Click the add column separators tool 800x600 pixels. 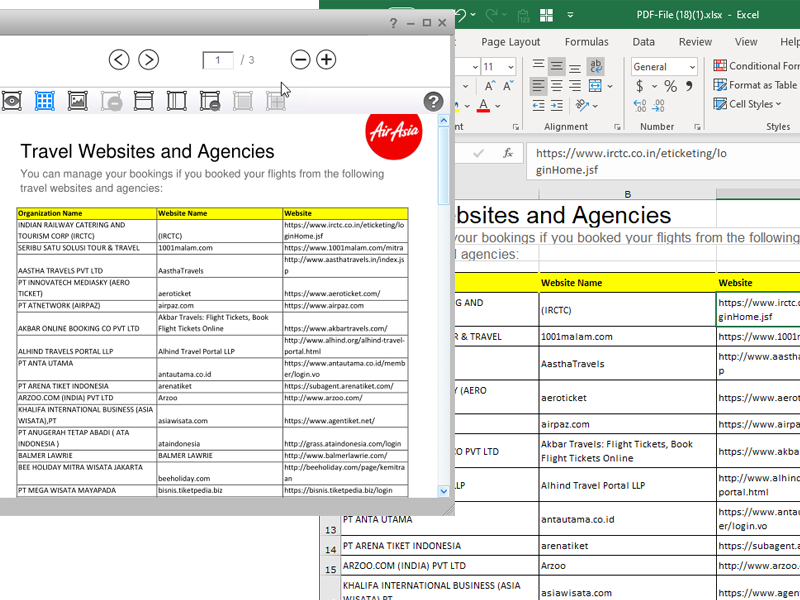[x=177, y=101]
